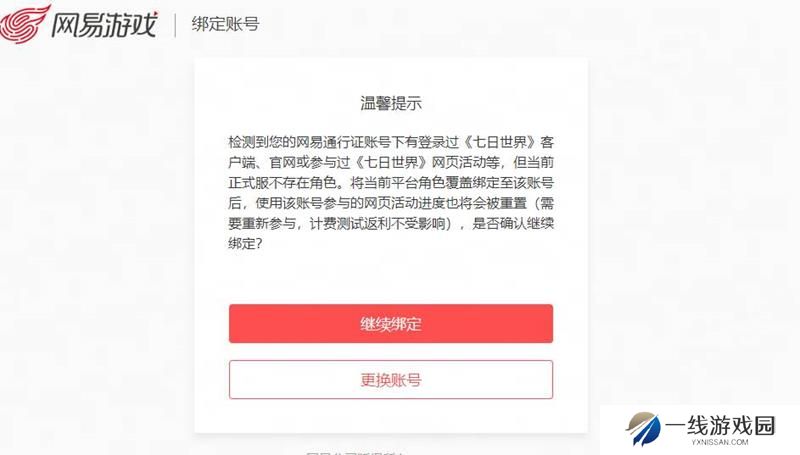This screenshot has width=800, height=455.
Task: Click the 一线游戏园 watermark emblem icon
Action: point(643,428)
